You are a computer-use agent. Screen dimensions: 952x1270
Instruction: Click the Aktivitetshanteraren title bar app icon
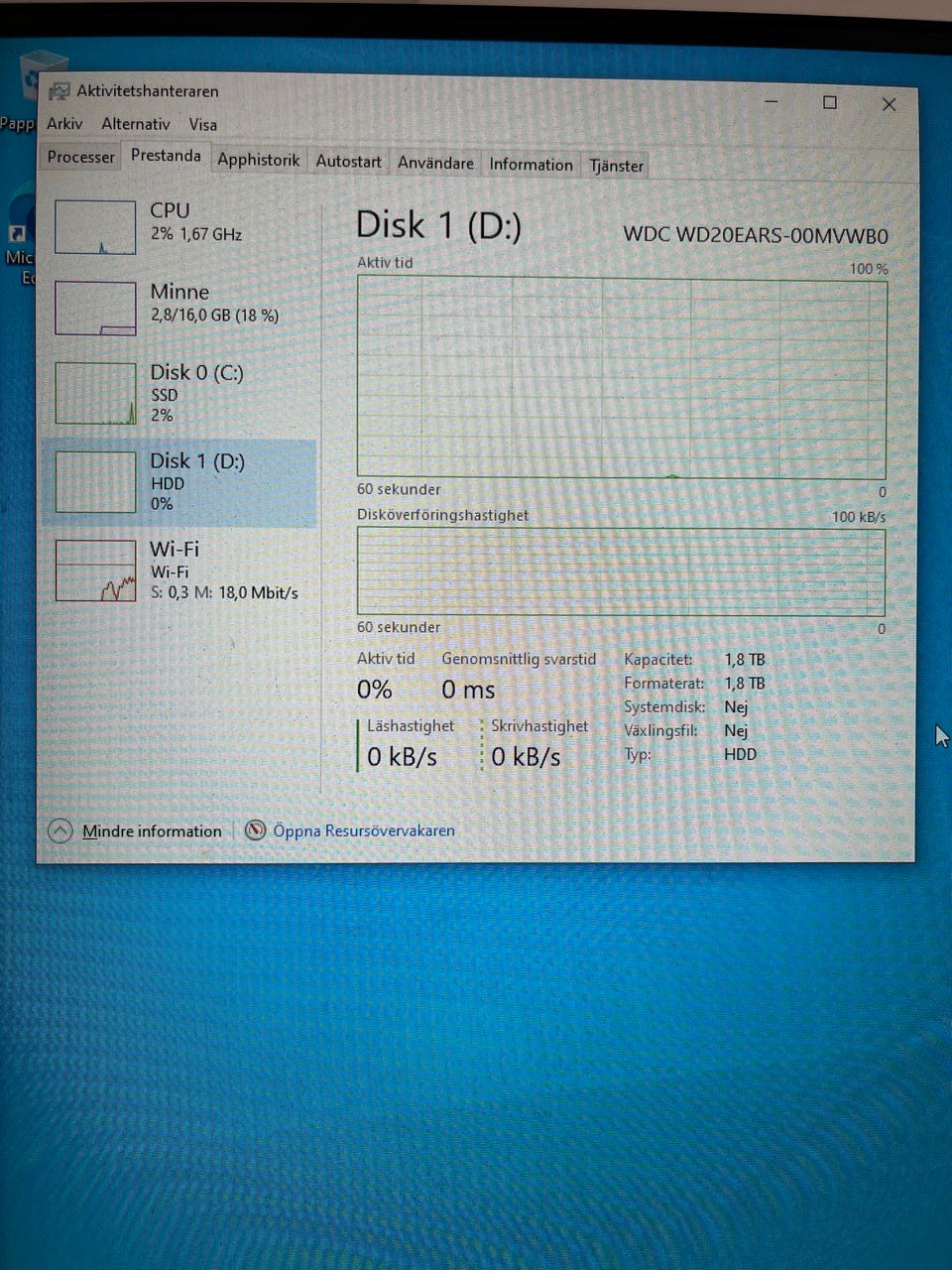59,91
